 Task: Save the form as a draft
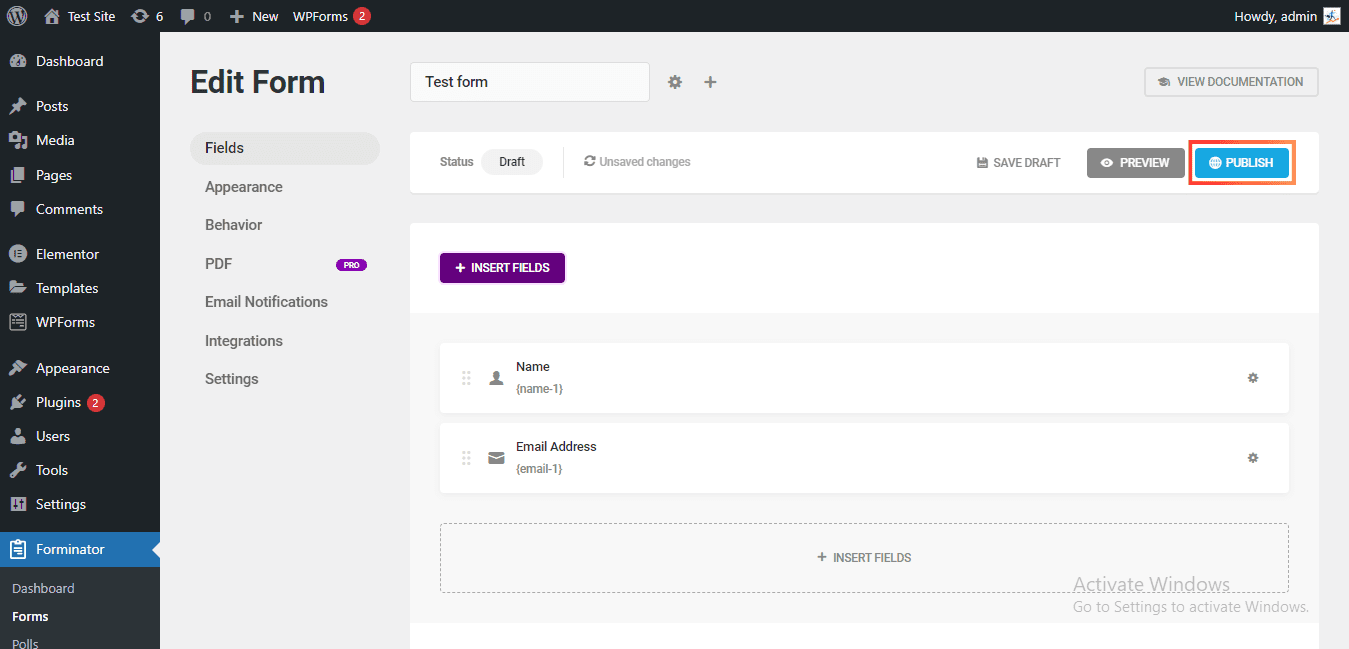tap(1016, 161)
